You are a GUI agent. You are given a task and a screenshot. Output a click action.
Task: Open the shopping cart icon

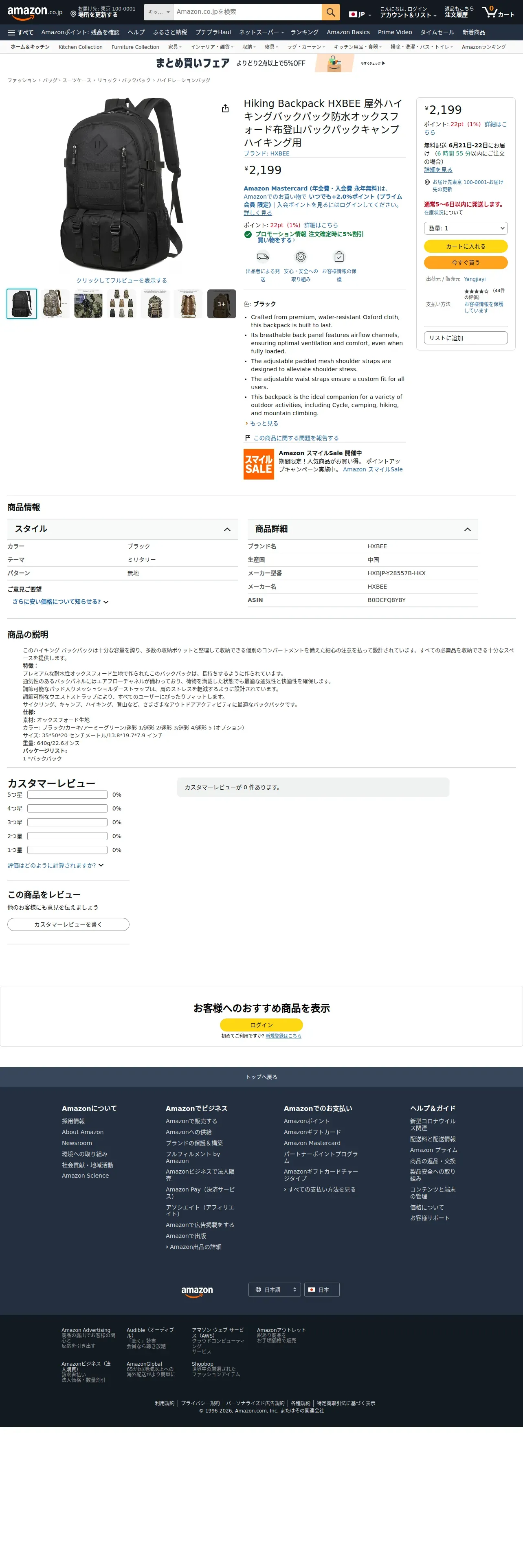point(498,12)
